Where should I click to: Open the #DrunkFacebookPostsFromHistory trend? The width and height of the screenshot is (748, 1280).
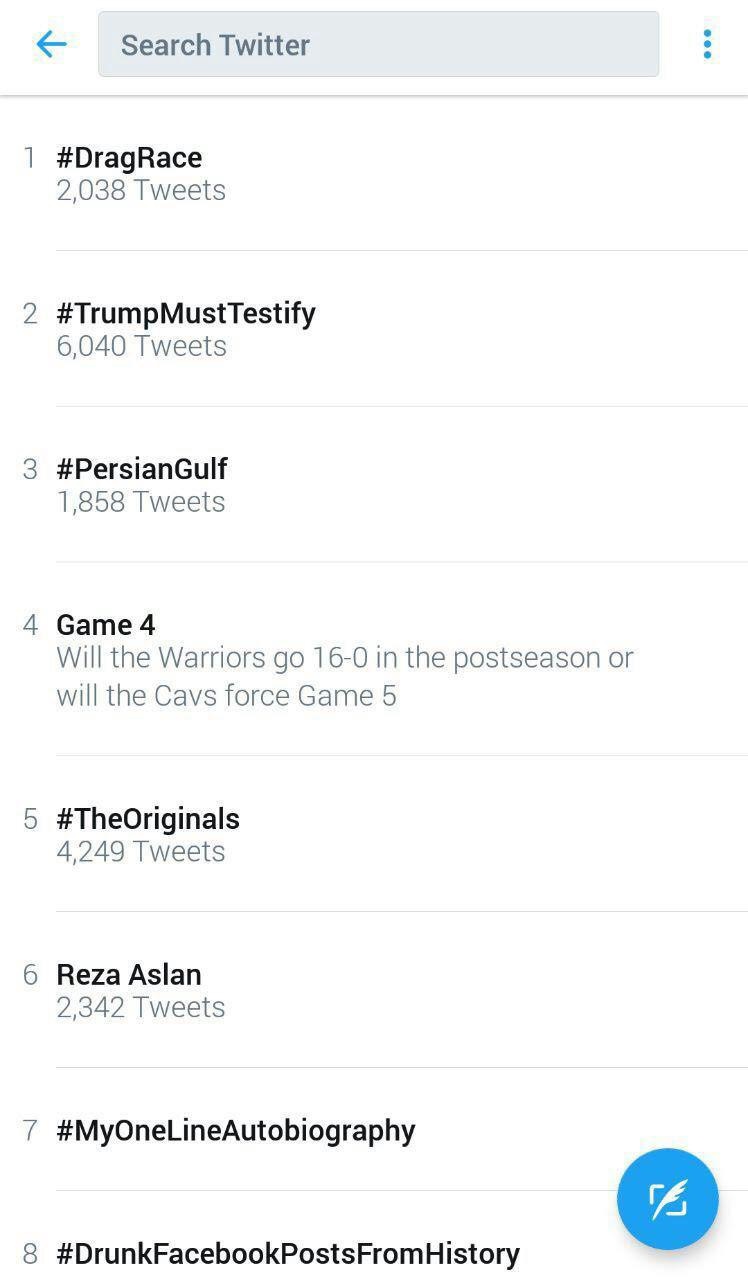pyautogui.click(x=288, y=1254)
